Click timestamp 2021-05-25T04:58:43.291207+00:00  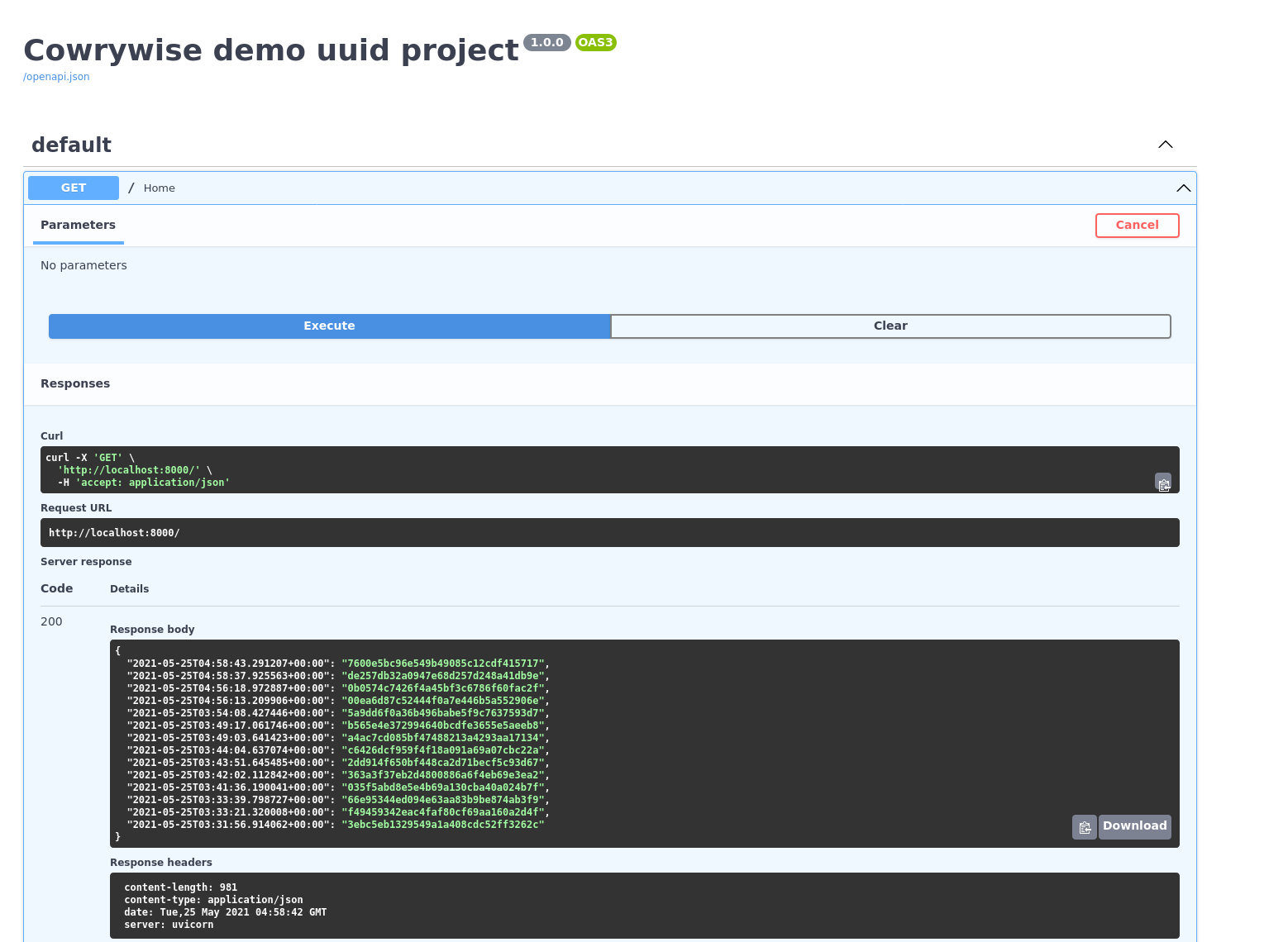point(228,664)
